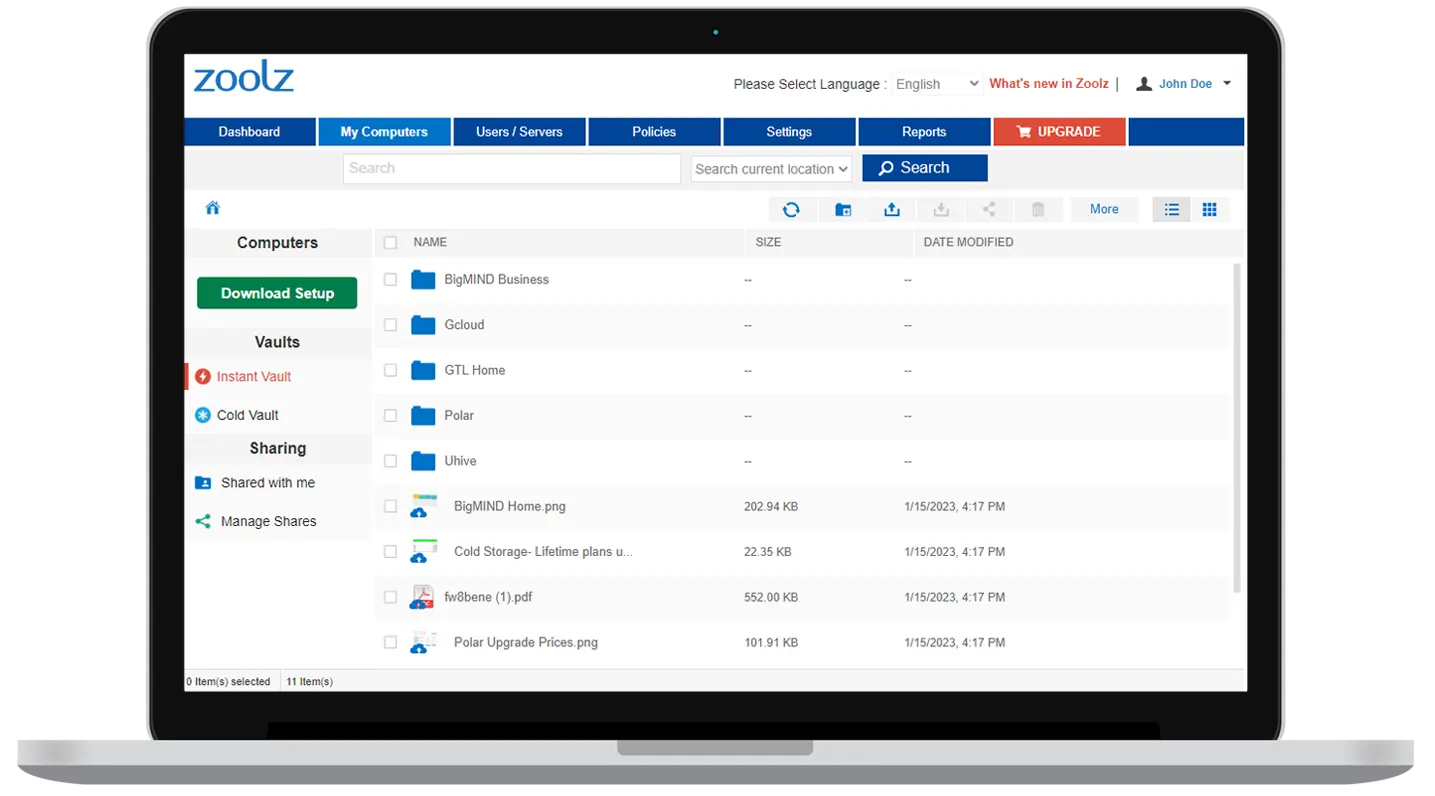Sort by the NAME column header
This screenshot has width=1435, height=796.
pyautogui.click(x=430, y=242)
